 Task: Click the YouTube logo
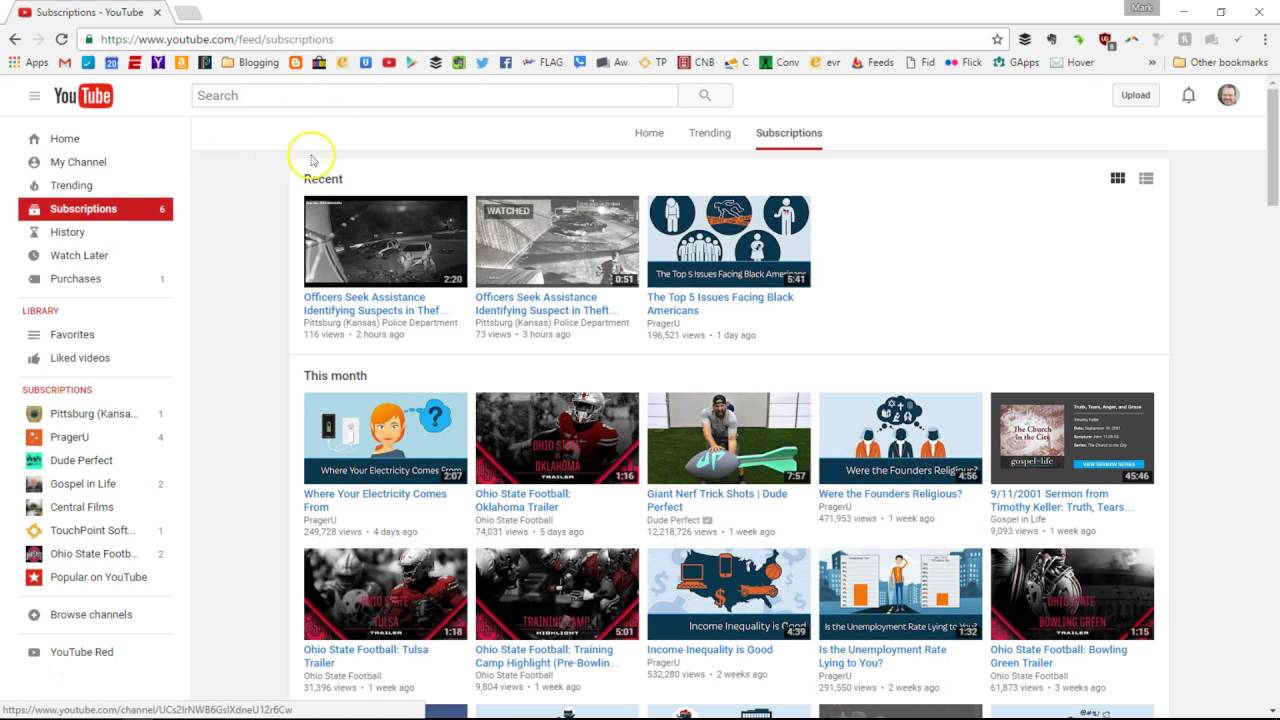tap(83, 96)
